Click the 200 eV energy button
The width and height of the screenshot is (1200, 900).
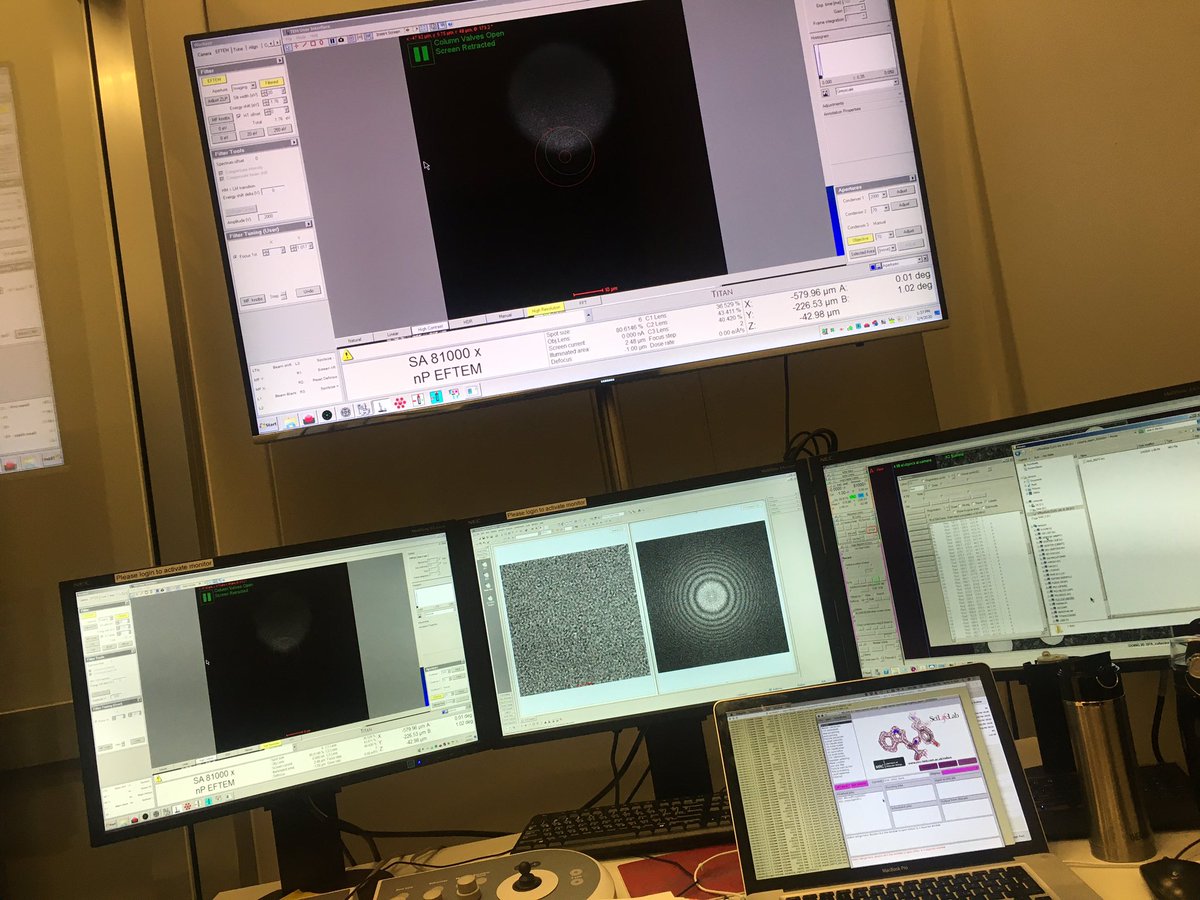[x=280, y=130]
